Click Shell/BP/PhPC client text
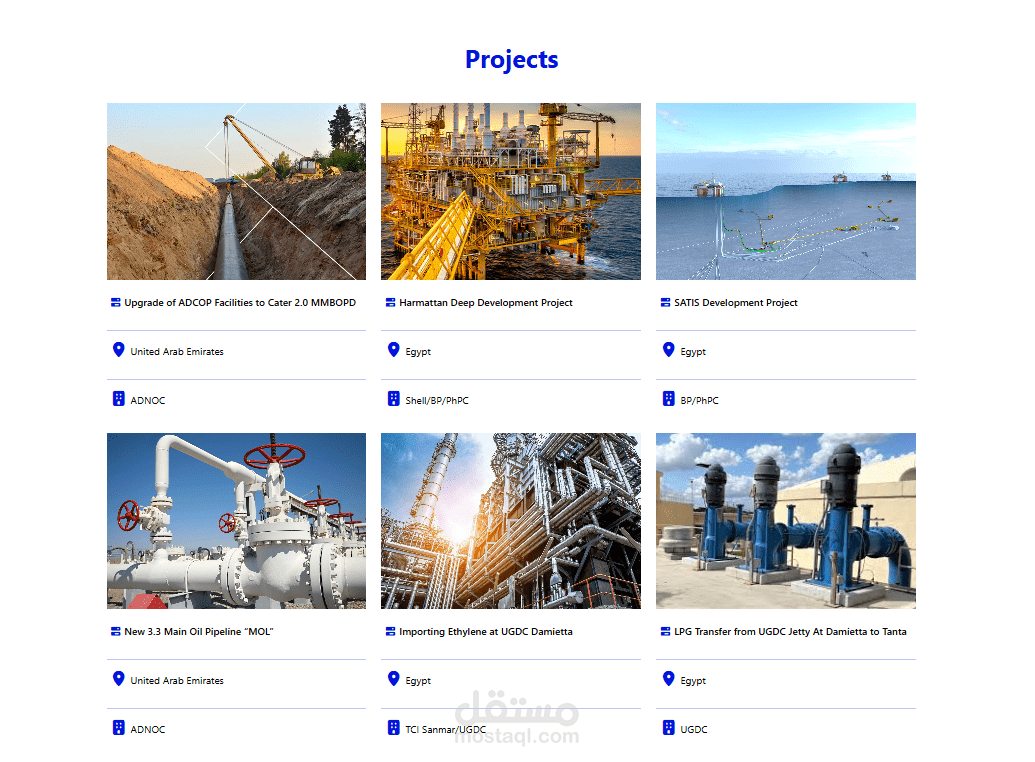 437,400
